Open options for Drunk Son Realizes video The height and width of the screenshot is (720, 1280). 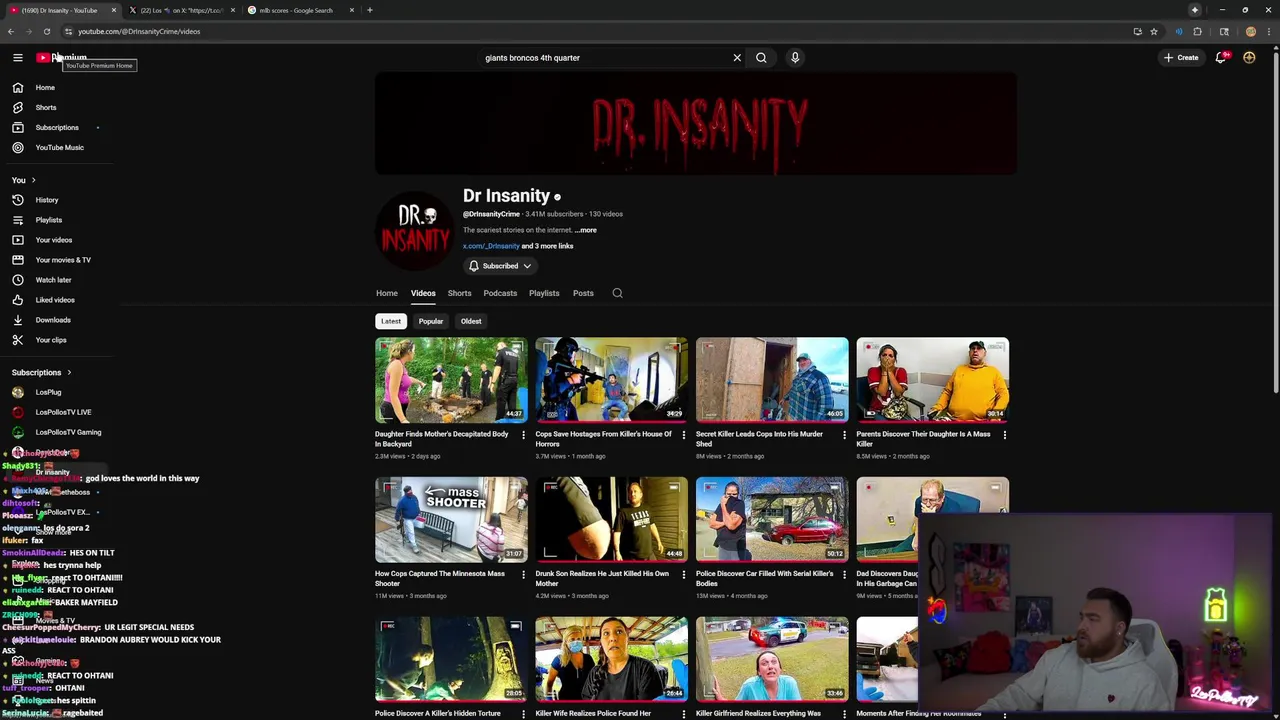[684, 575]
